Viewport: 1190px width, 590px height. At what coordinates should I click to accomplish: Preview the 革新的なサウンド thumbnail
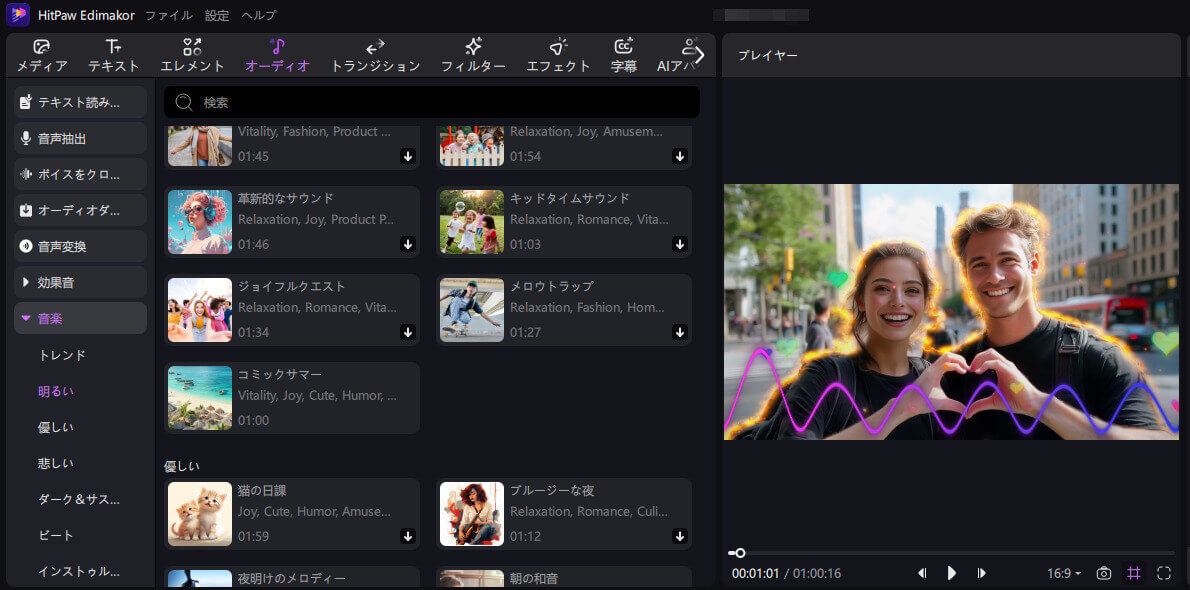tap(200, 222)
